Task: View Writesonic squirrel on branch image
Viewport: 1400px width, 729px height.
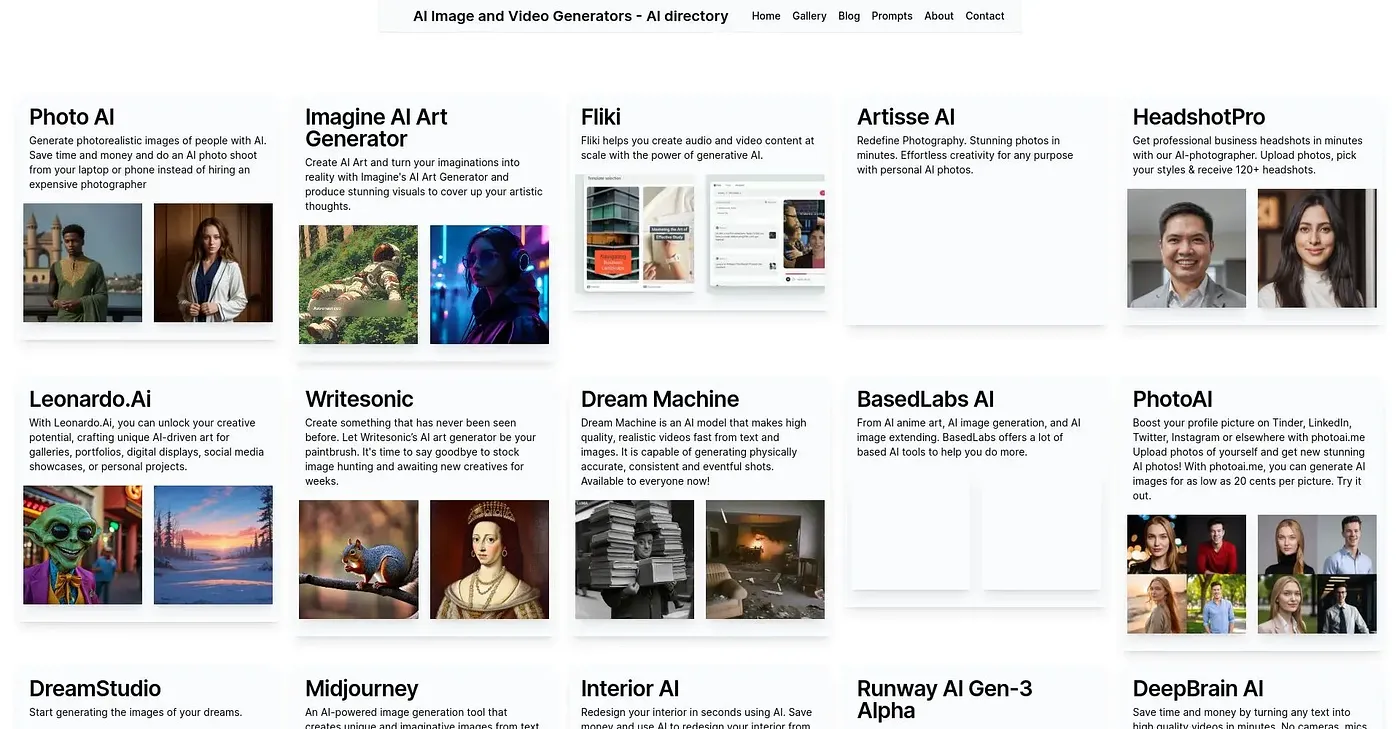Action: pos(359,560)
